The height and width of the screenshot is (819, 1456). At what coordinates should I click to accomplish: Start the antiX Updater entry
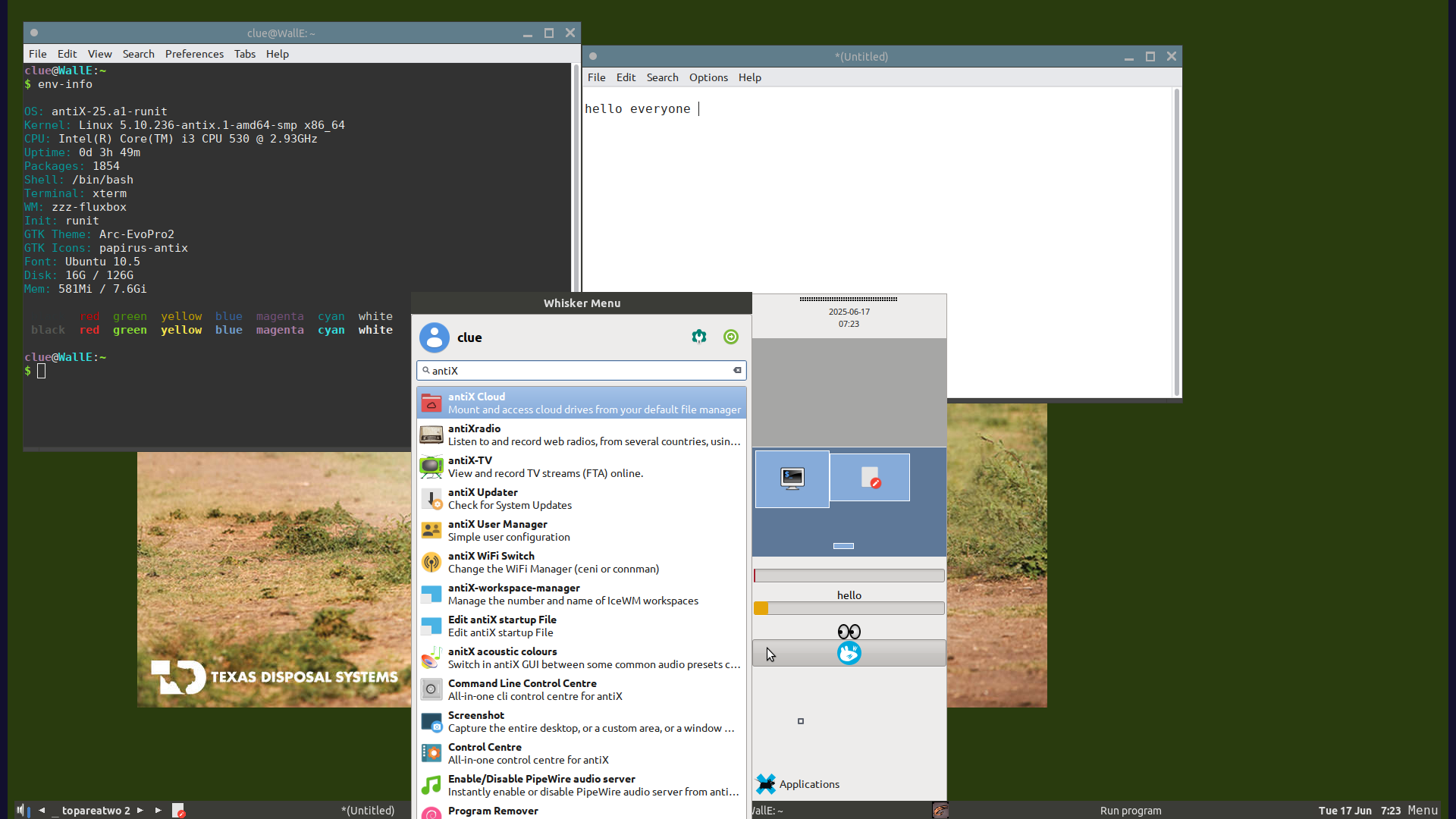[582, 498]
